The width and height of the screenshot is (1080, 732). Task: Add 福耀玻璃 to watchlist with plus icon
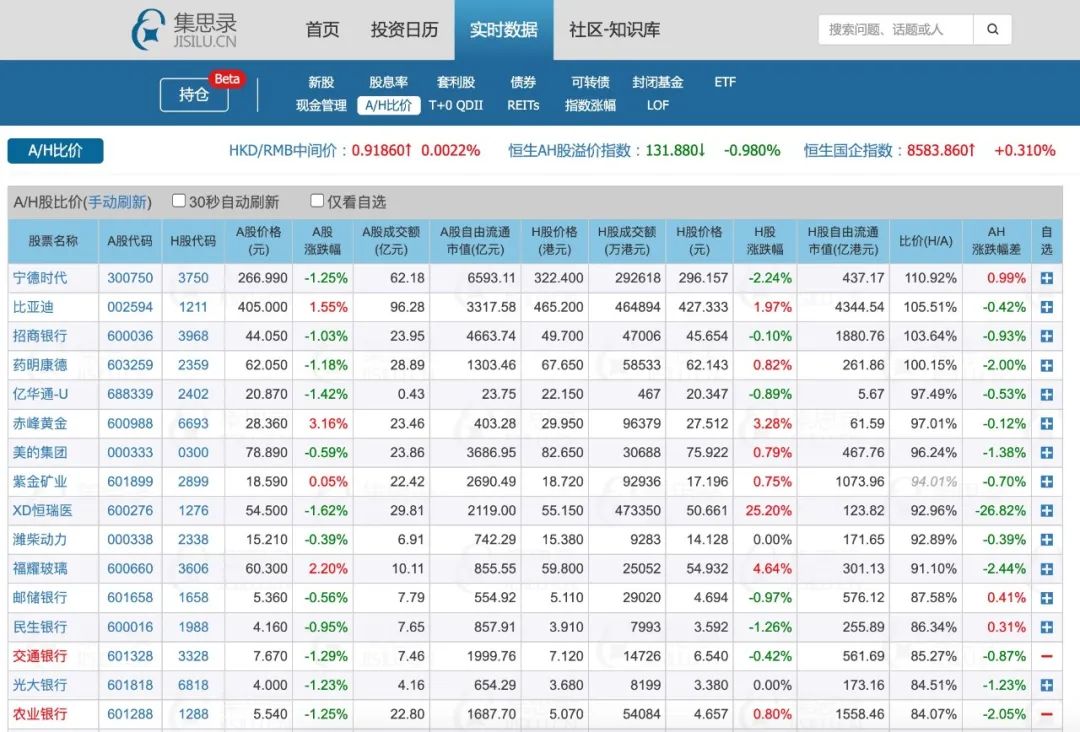point(1046,569)
